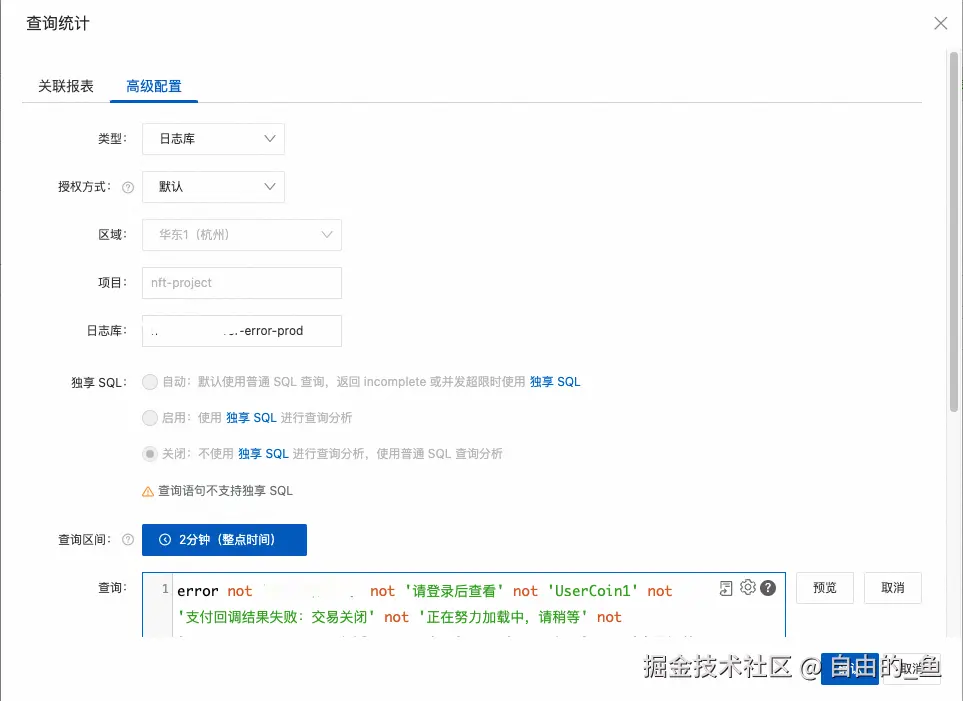Click the 取消 button beside 预览
Screen dimensions: 963x701
pos(892,588)
